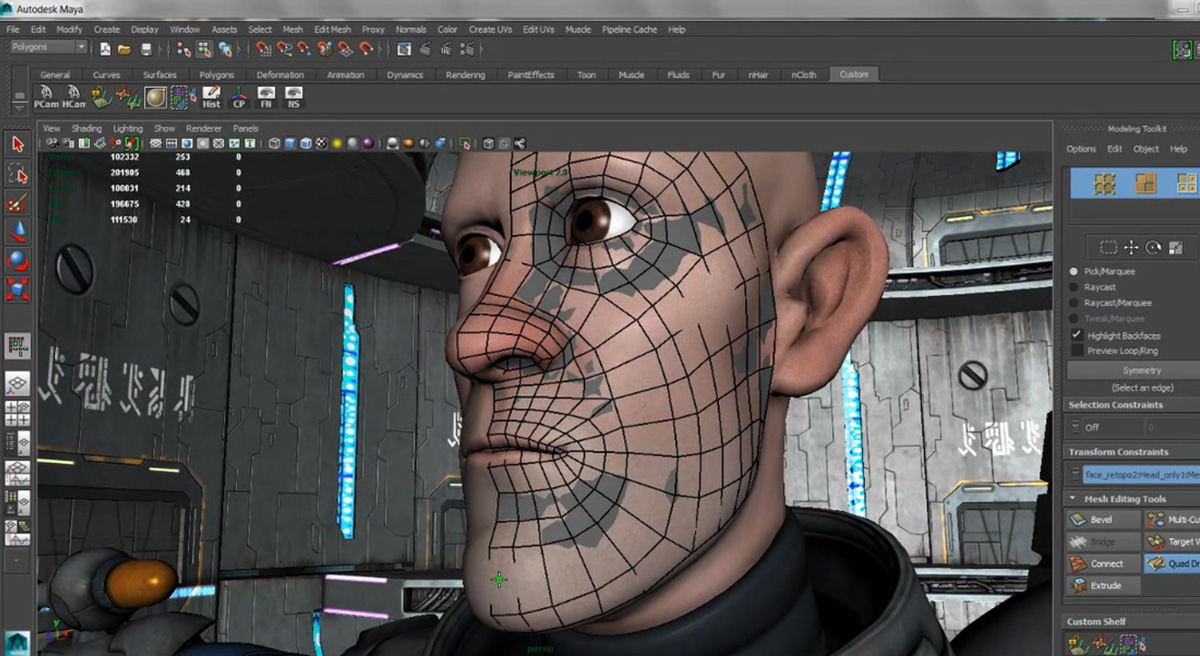The height and width of the screenshot is (656, 1200).
Task: Switch to the Custom shelf tab
Action: click(x=854, y=73)
